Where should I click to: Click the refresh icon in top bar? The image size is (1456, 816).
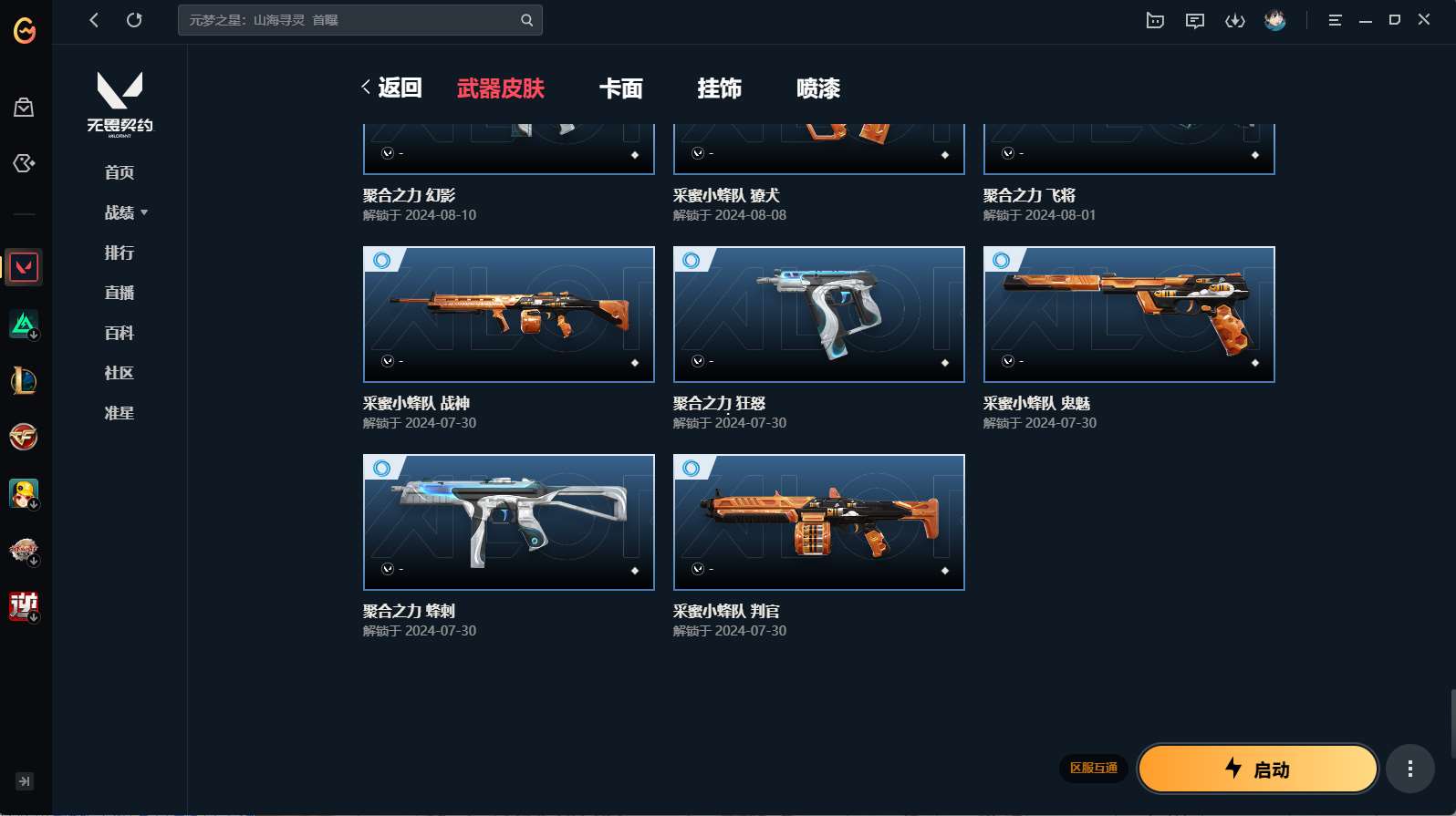click(134, 20)
